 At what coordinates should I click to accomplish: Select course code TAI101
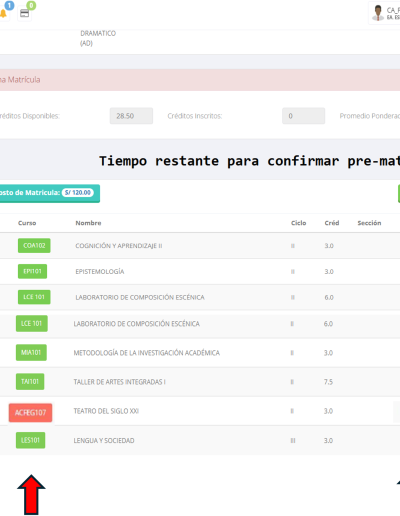tap(30, 382)
